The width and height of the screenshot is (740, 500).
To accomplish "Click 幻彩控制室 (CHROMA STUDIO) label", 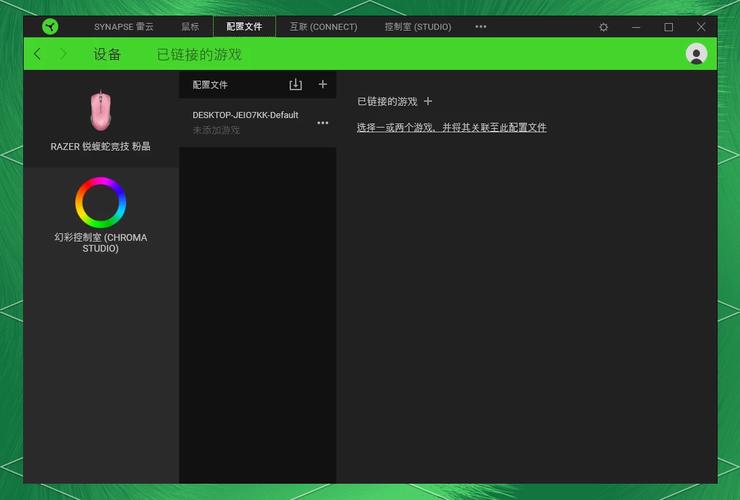I will point(101,243).
